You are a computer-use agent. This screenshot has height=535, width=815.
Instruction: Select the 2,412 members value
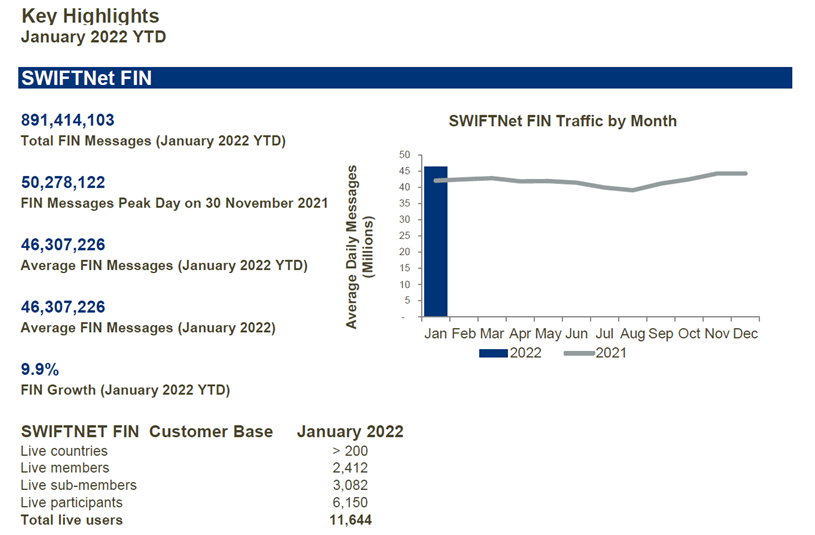coord(350,468)
